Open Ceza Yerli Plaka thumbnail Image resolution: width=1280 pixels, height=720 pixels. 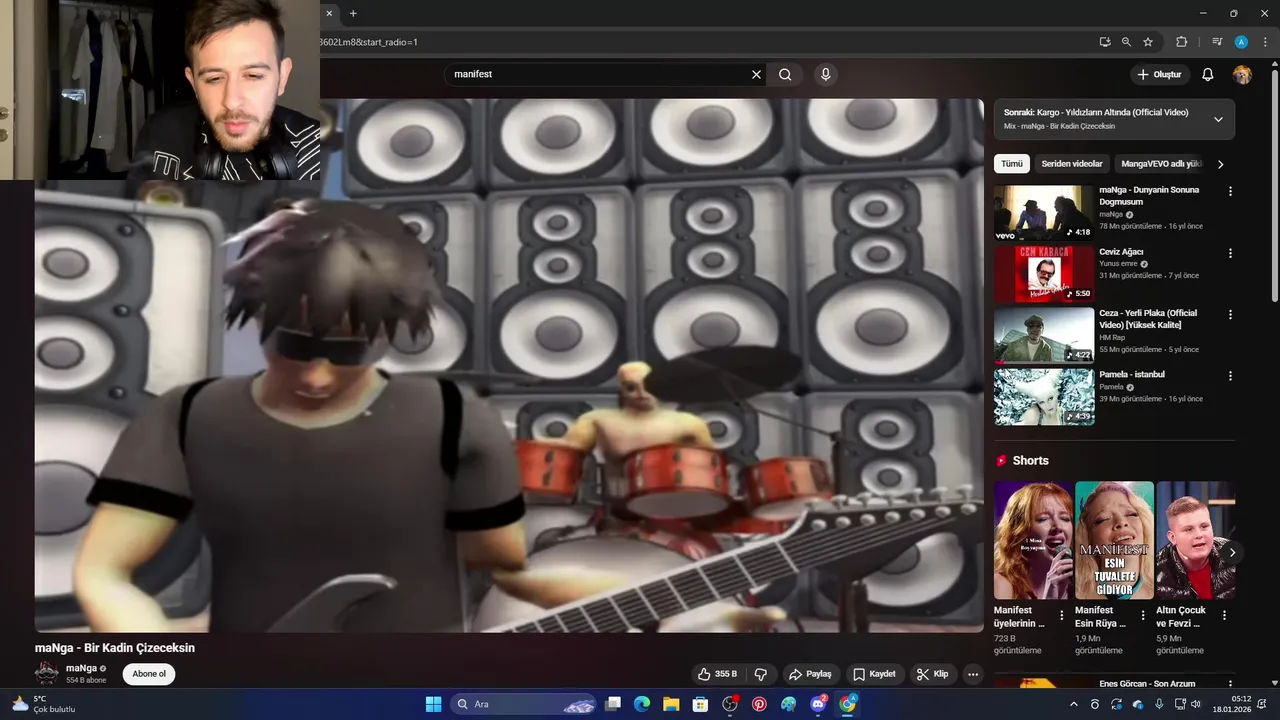point(1044,335)
